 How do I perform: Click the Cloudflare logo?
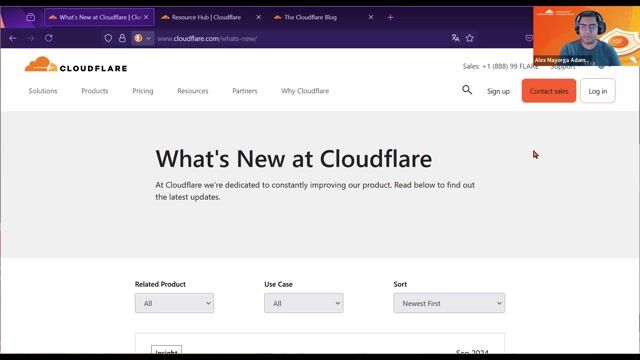(76, 64)
